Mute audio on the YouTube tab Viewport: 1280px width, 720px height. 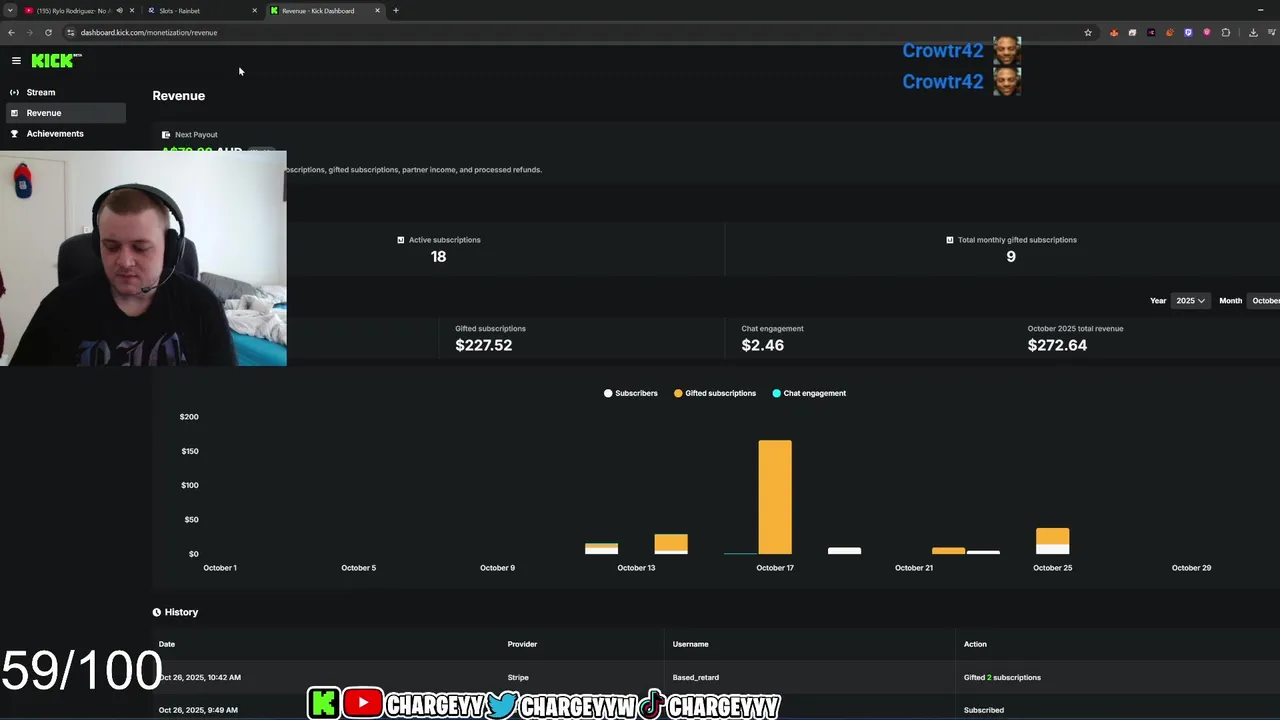click(119, 11)
